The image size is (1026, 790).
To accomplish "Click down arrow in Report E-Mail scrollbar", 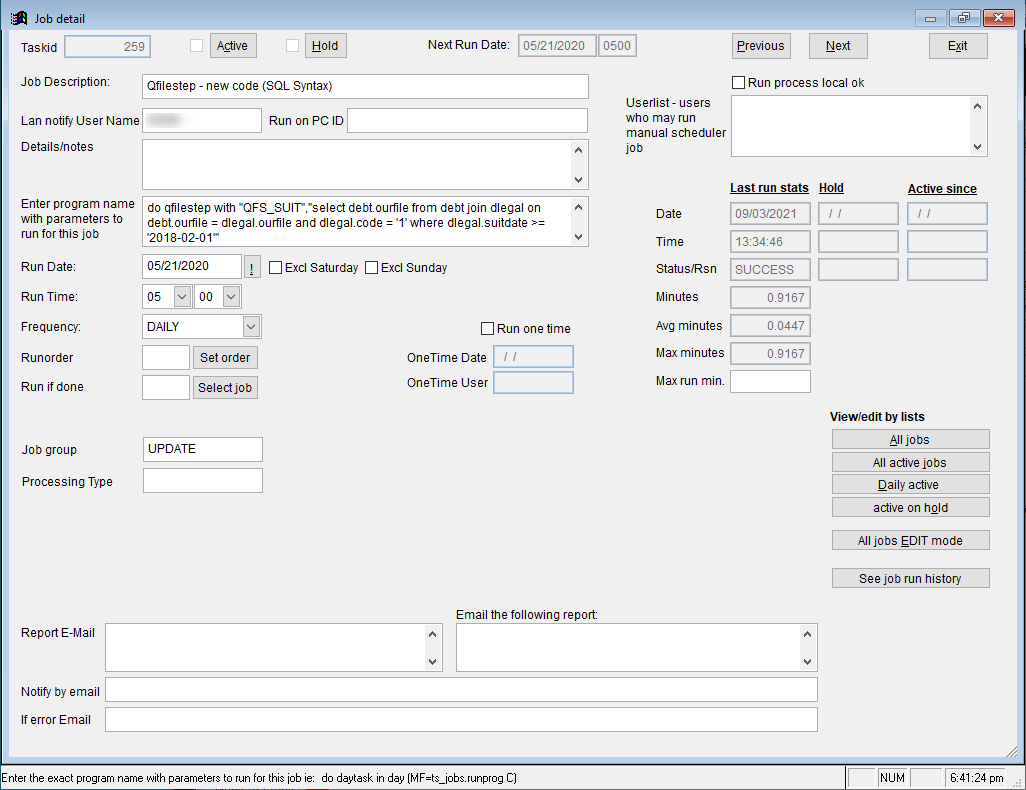I will pos(433,662).
